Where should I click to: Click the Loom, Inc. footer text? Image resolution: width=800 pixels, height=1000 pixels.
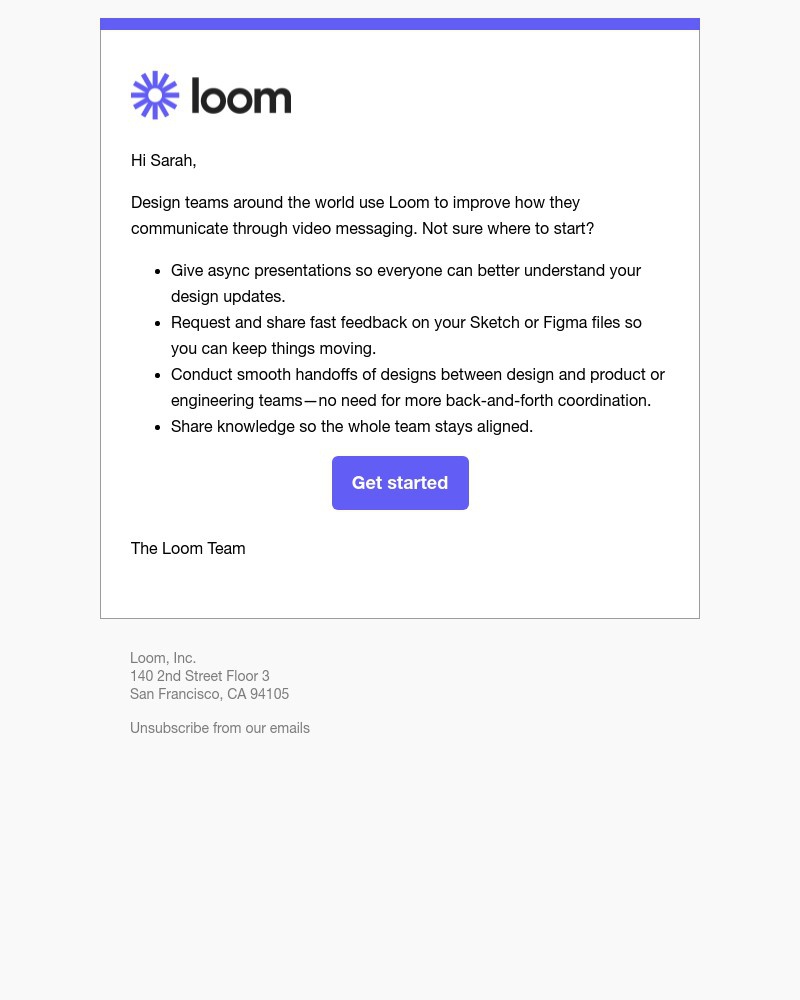pyautogui.click(x=163, y=658)
